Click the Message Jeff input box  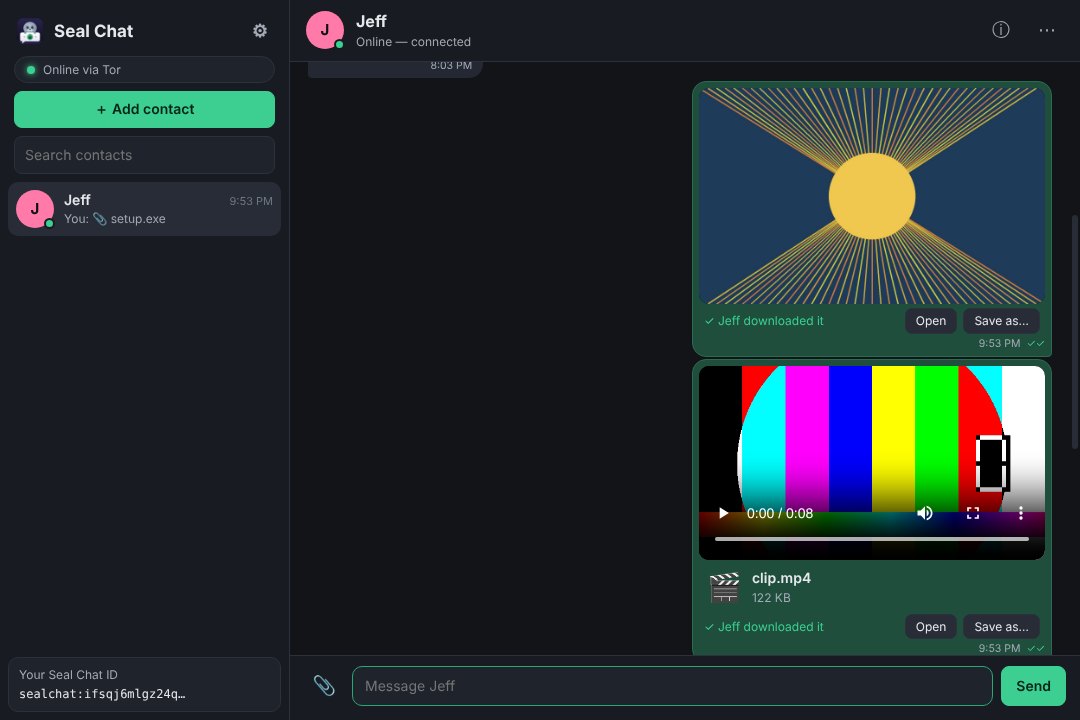[672, 686]
